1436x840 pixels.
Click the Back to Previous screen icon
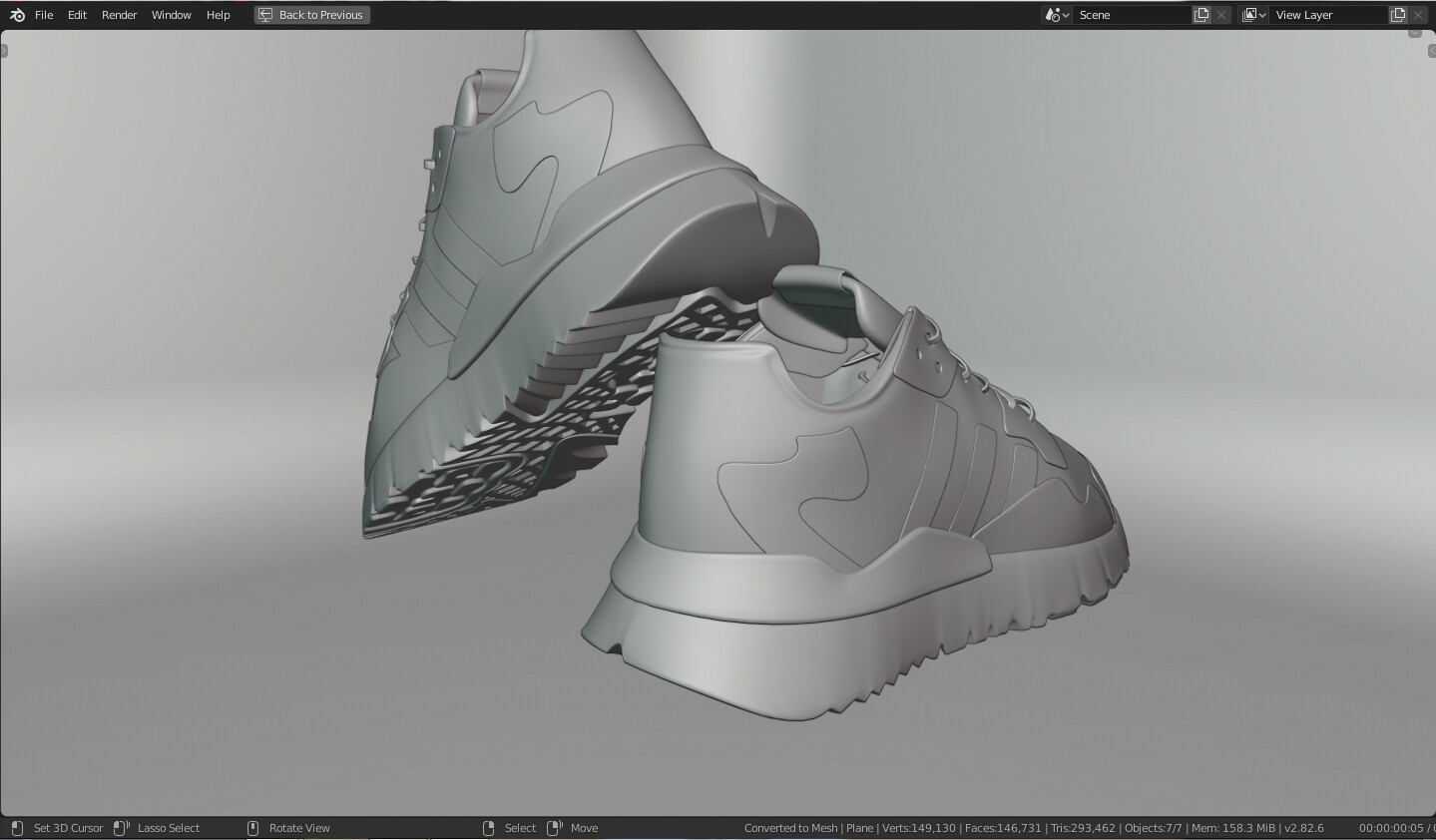(x=265, y=15)
